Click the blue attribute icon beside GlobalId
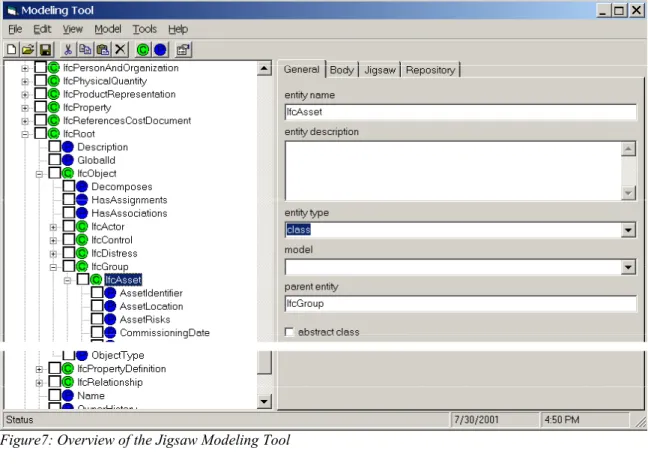The width and height of the screenshot is (648, 466). coord(68,160)
